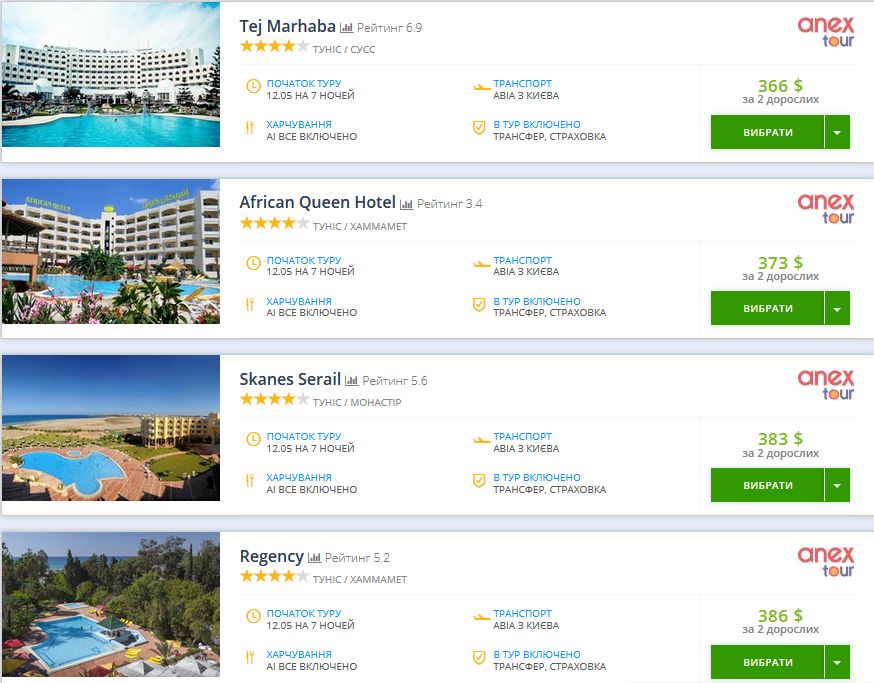Screen dimensions: 874x683
Task: Click the airplane transport icon in the Skanes Serail listing
Action: [480, 439]
